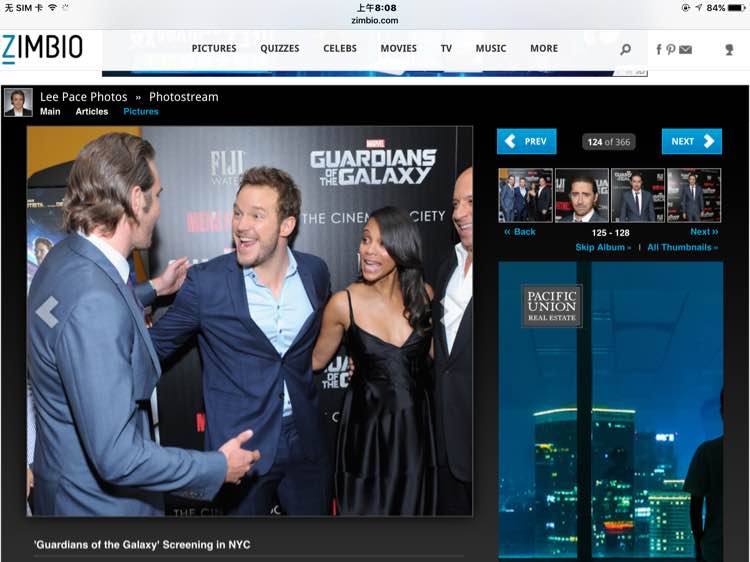Open the Photostream link
The width and height of the screenshot is (750, 562).
point(184,97)
